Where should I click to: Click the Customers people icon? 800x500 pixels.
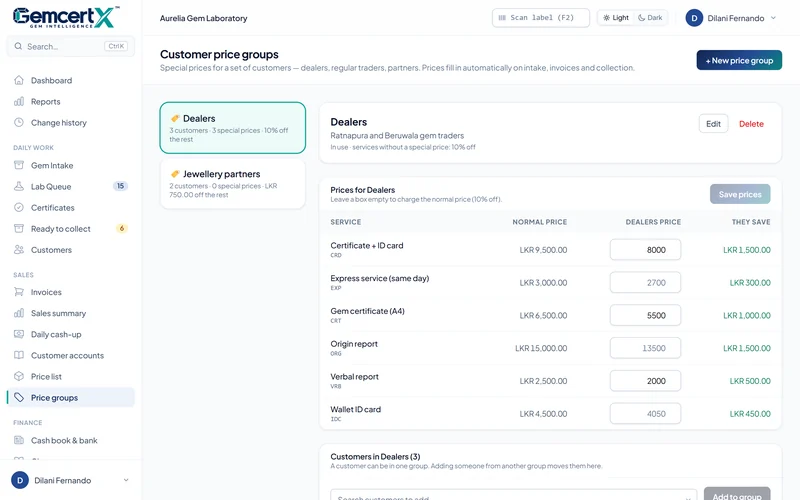(x=19, y=249)
